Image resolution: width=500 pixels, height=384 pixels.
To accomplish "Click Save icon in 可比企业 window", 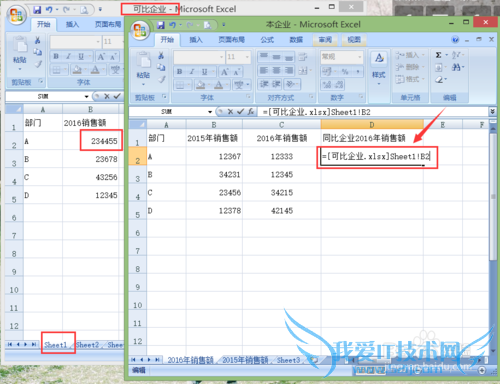I will coord(37,10).
